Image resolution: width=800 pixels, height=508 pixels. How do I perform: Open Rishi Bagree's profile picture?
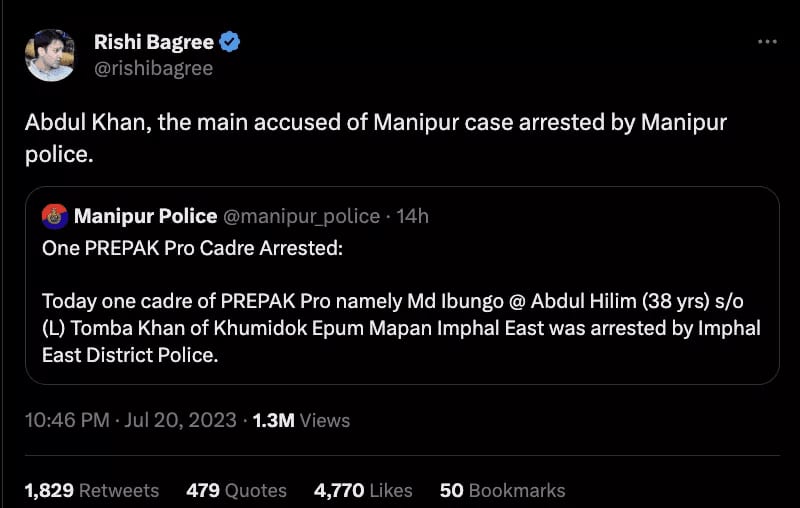click(x=50, y=55)
